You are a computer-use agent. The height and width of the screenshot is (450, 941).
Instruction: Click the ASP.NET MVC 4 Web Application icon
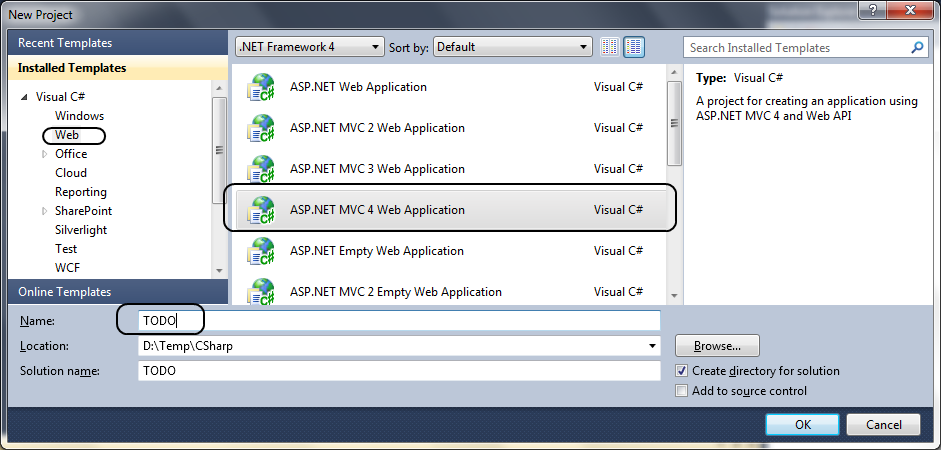[260, 211]
